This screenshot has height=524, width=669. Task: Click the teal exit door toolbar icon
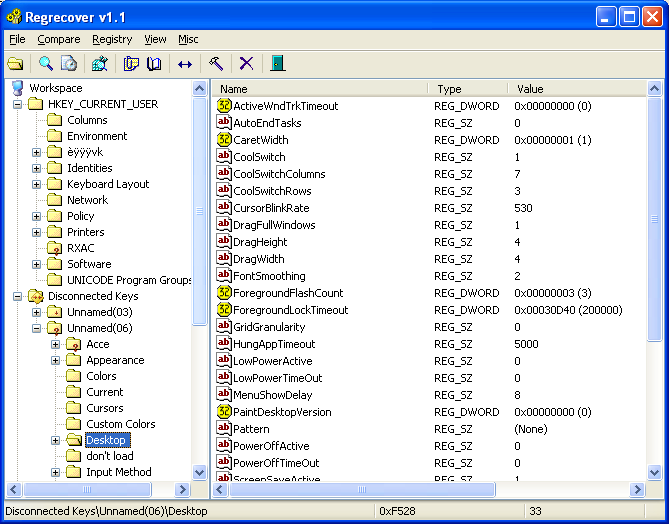pos(278,64)
